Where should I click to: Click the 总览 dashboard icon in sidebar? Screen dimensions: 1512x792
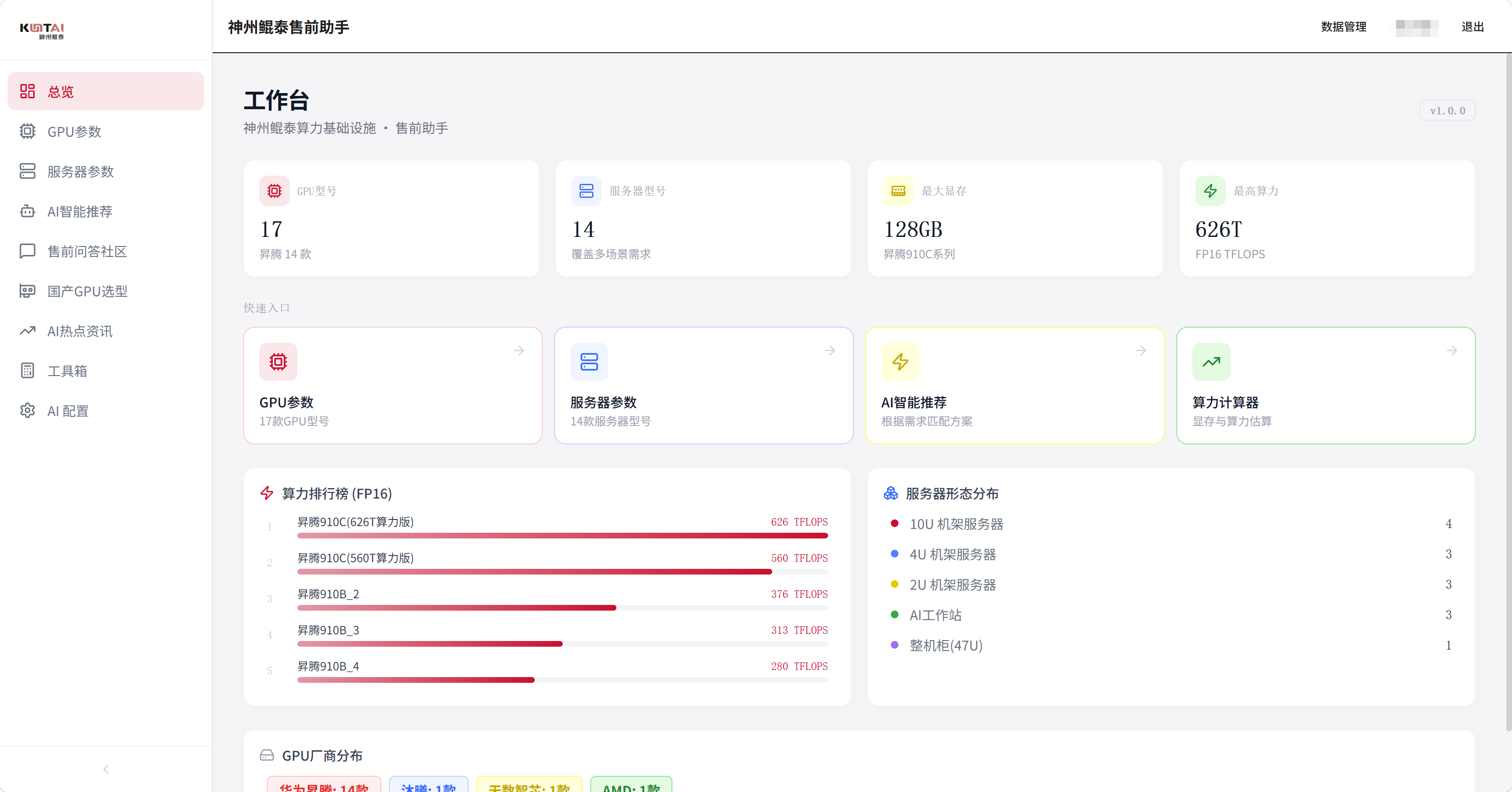[x=28, y=92]
